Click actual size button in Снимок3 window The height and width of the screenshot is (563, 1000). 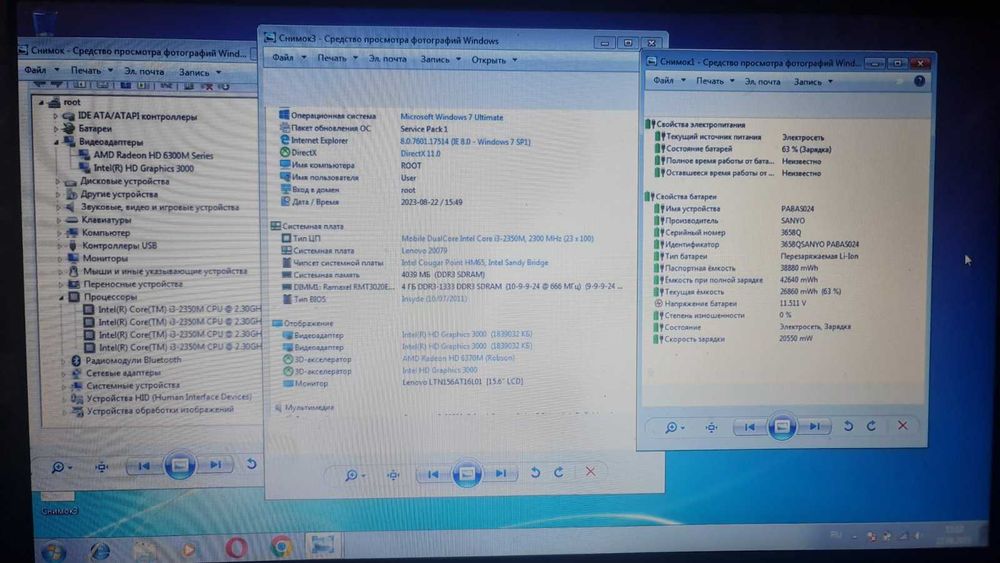click(x=393, y=475)
